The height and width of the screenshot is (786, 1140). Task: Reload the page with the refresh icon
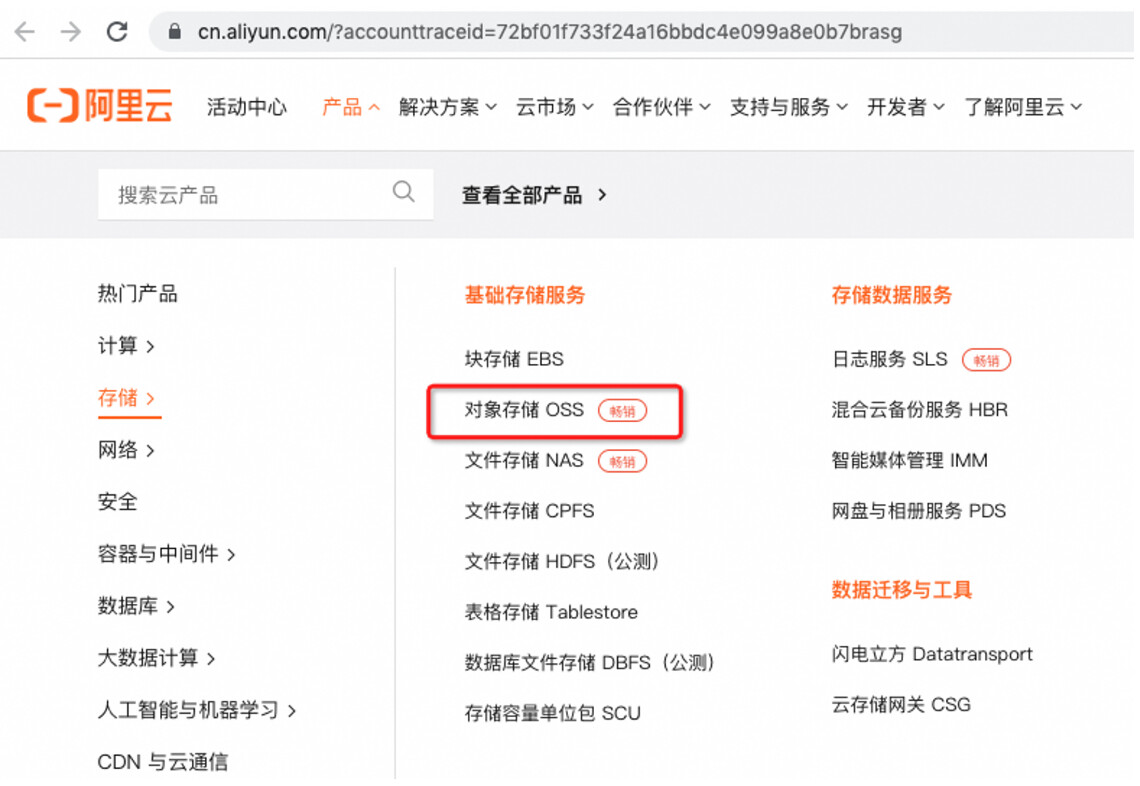pyautogui.click(x=117, y=31)
